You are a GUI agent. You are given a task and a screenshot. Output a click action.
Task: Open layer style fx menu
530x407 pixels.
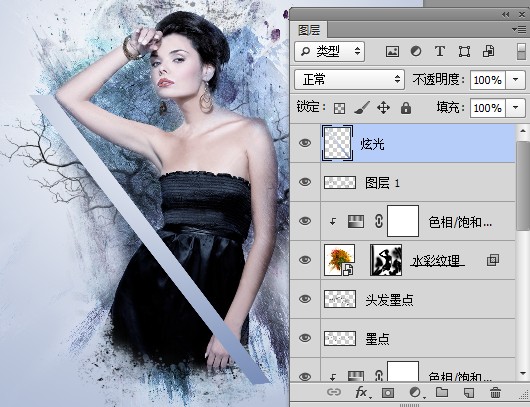362,392
